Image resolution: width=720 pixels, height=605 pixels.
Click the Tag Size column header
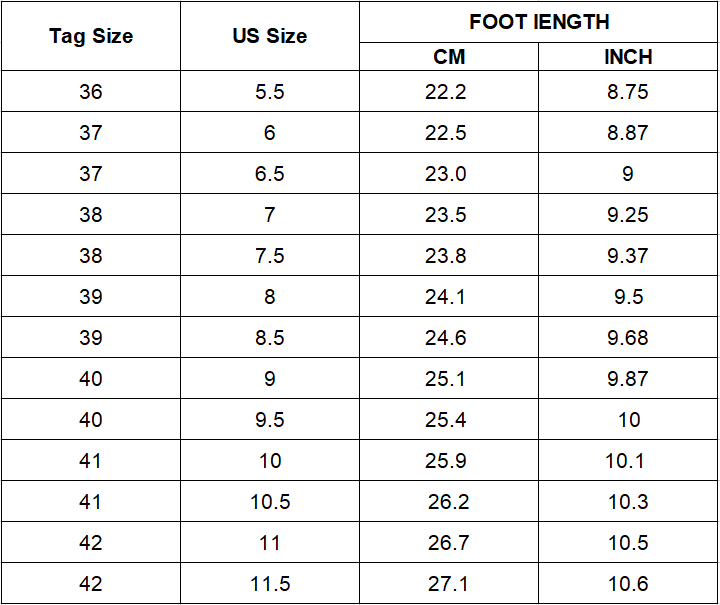tap(91, 37)
